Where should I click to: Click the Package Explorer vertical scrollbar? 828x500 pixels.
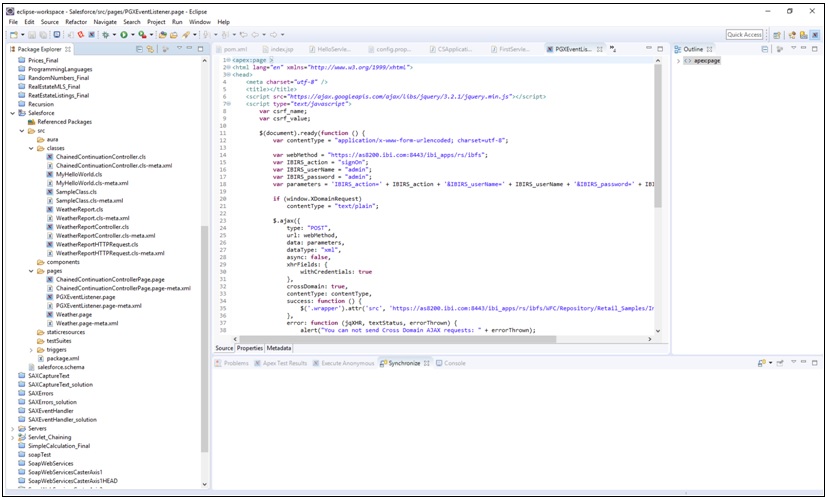(x=205, y=339)
